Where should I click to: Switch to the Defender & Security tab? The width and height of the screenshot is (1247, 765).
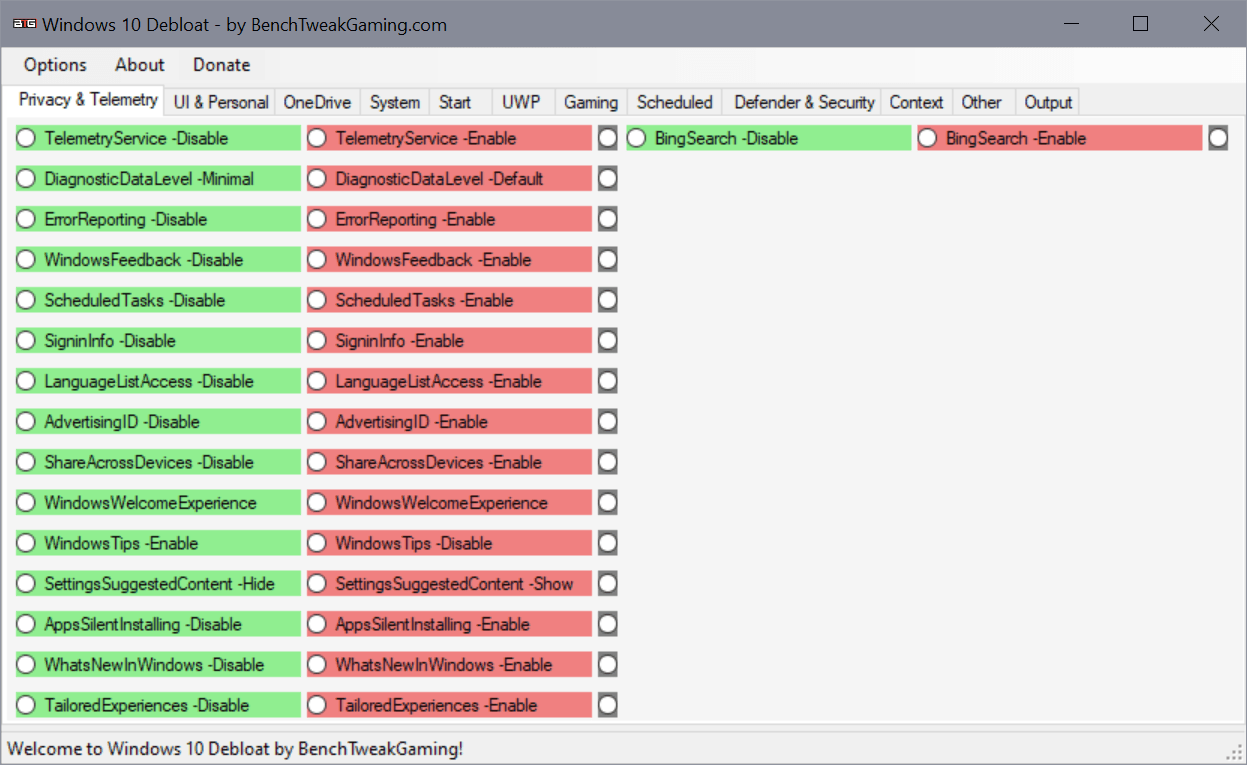pyautogui.click(x=804, y=102)
